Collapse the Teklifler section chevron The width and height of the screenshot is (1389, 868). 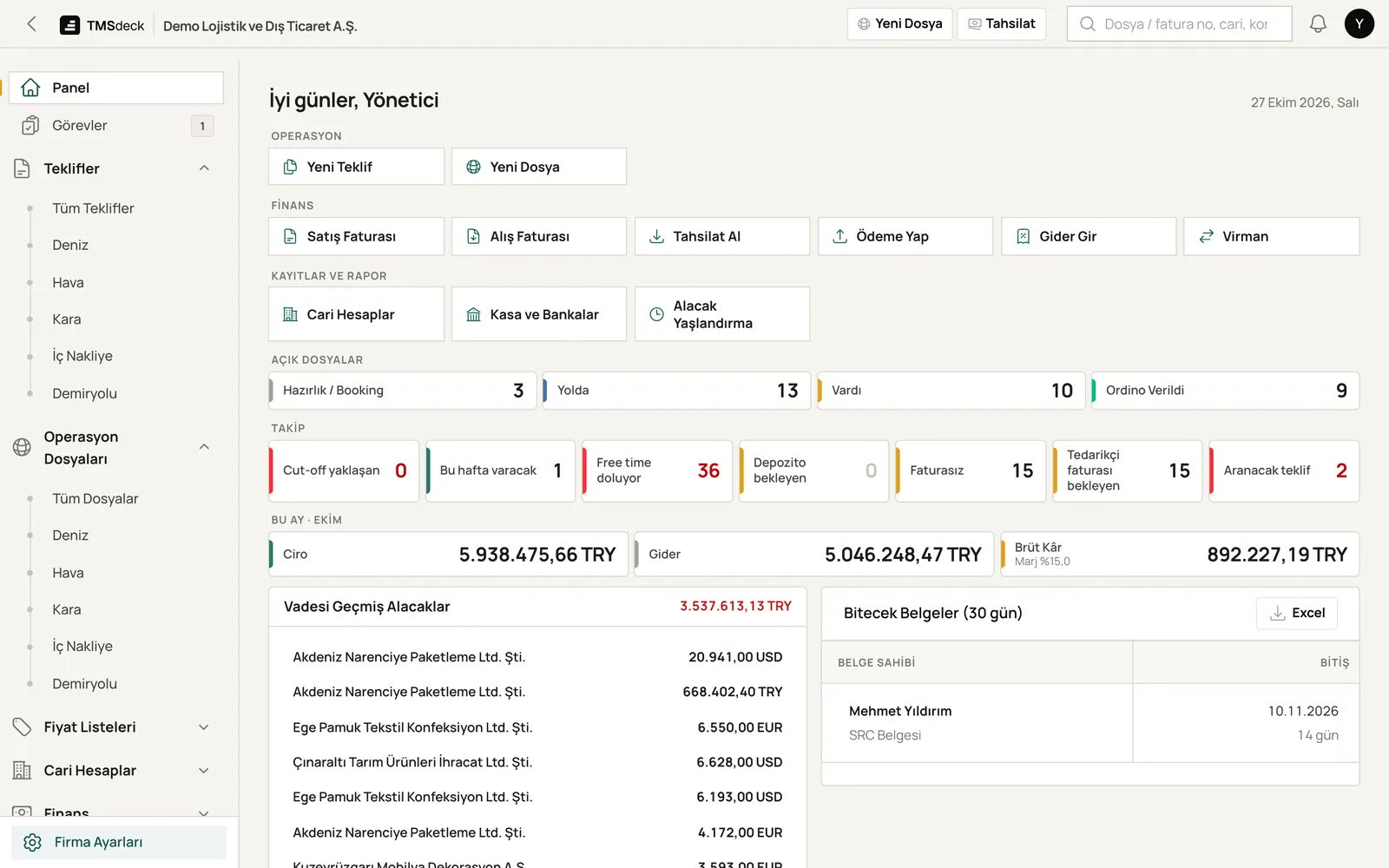[204, 168]
